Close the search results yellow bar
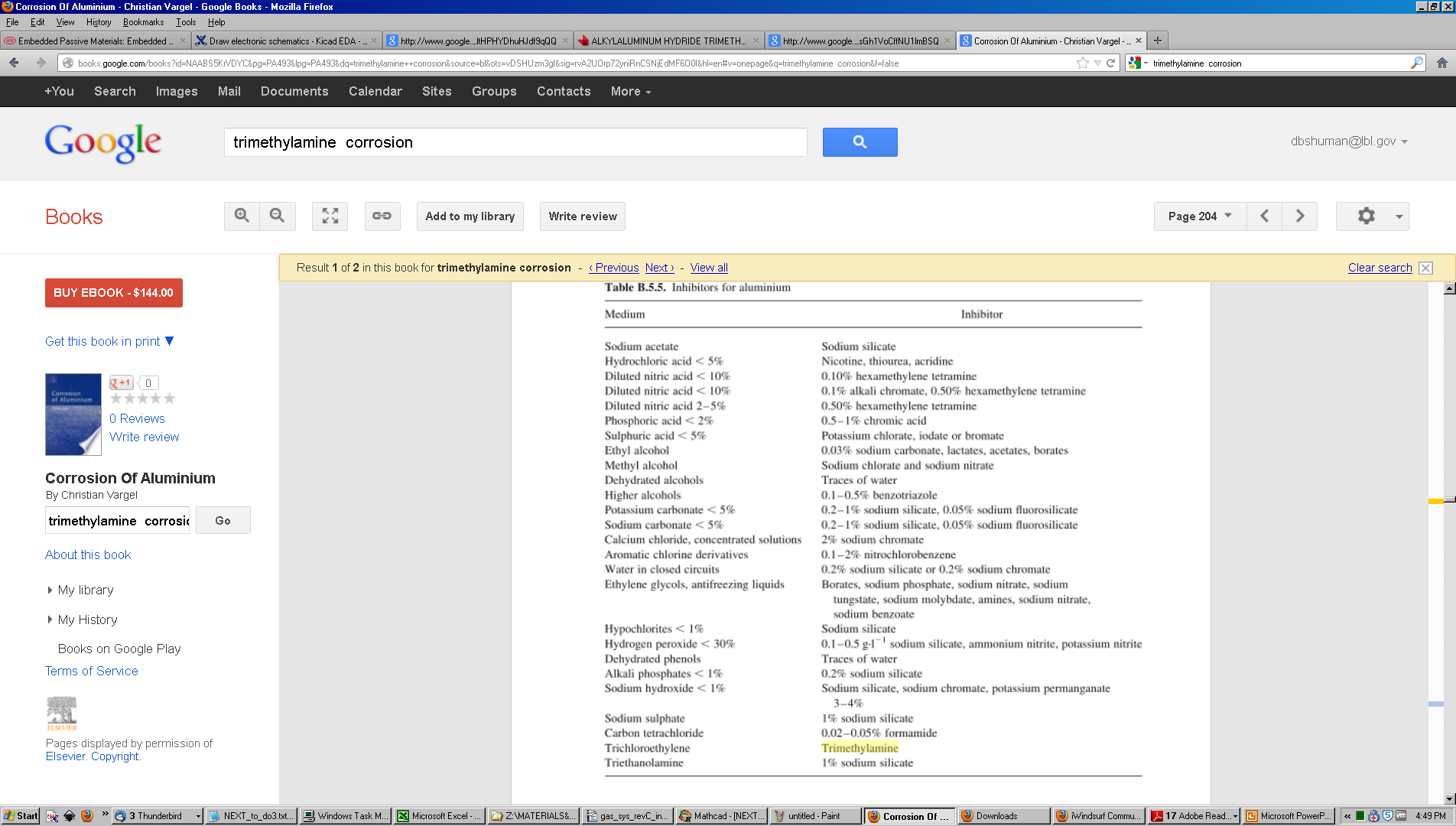1456x826 pixels. coord(1425,268)
